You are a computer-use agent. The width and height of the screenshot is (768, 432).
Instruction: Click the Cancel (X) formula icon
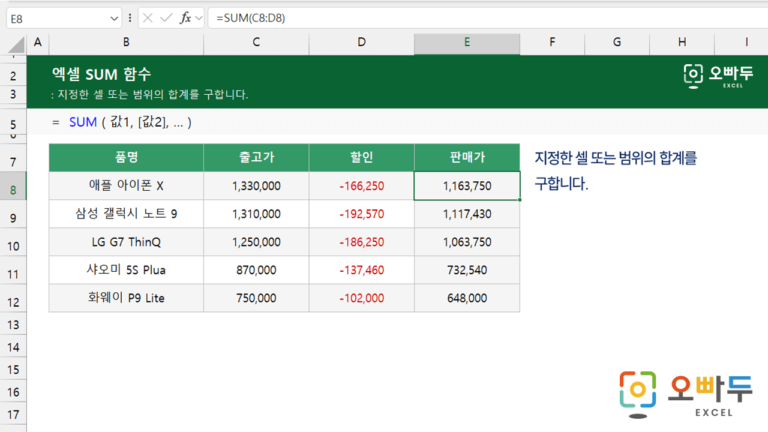point(147,18)
